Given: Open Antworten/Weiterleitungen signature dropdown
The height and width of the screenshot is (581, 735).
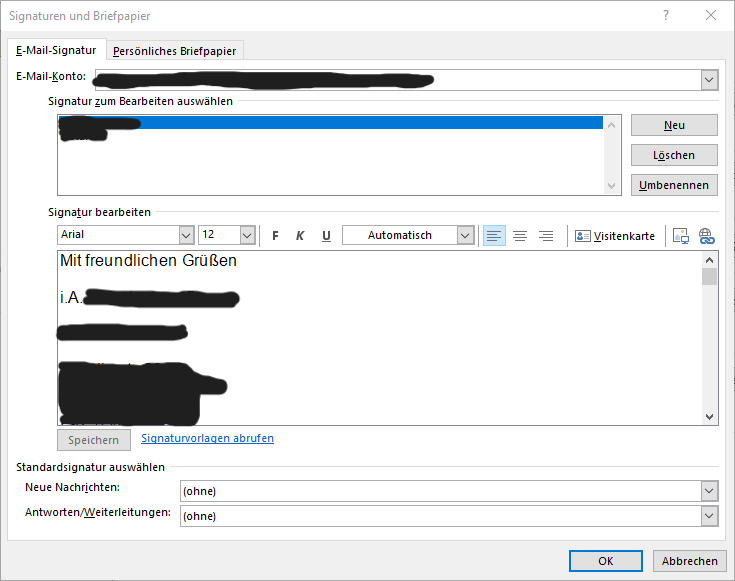Looking at the screenshot, I should pyautogui.click(x=709, y=516).
